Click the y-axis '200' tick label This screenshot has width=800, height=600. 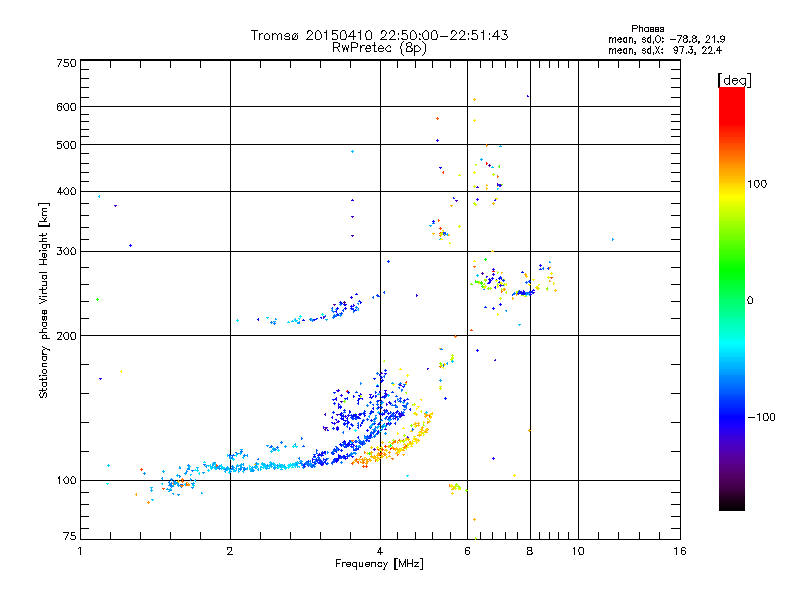tap(66, 336)
